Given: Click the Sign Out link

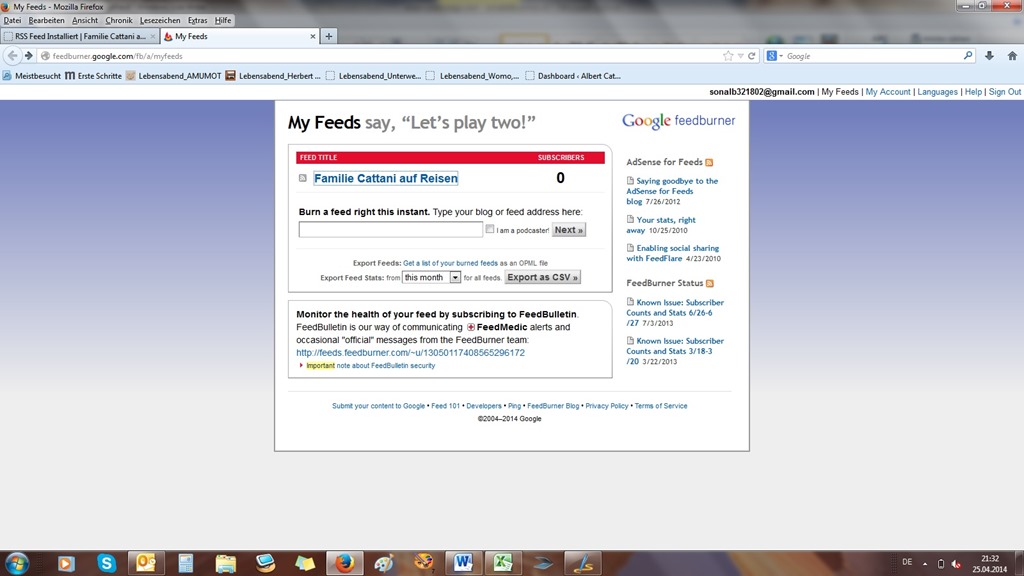Looking at the screenshot, I should pyautogui.click(x=1004, y=92).
